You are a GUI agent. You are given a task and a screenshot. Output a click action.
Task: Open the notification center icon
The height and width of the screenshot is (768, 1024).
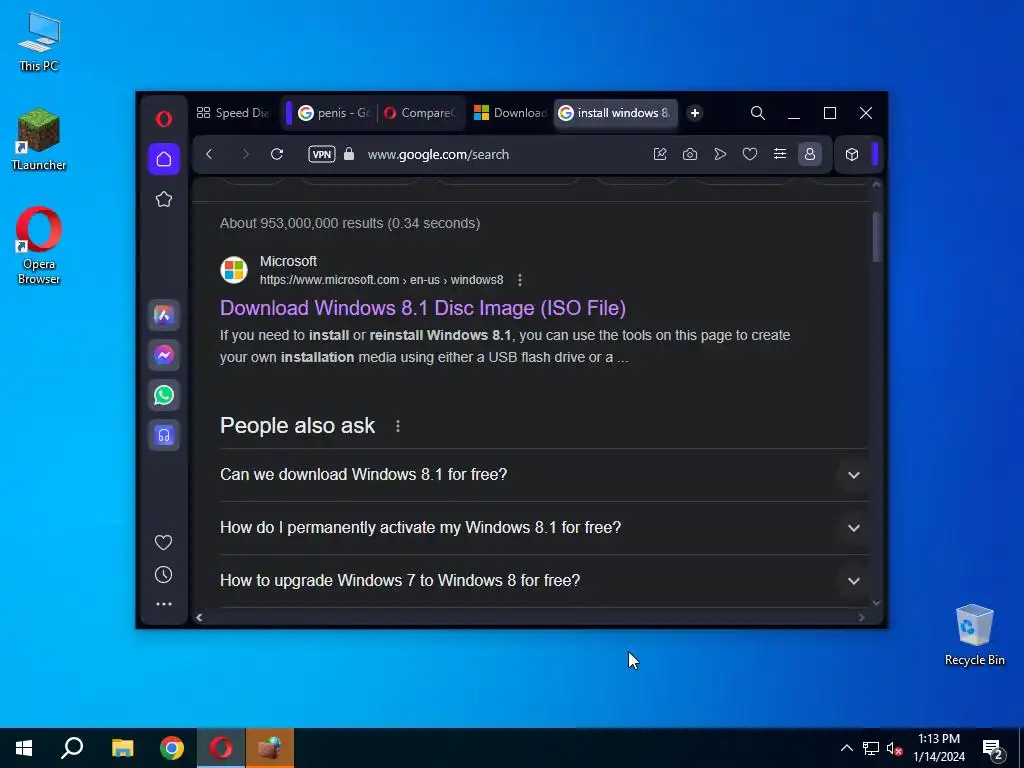(x=993, y=749)
